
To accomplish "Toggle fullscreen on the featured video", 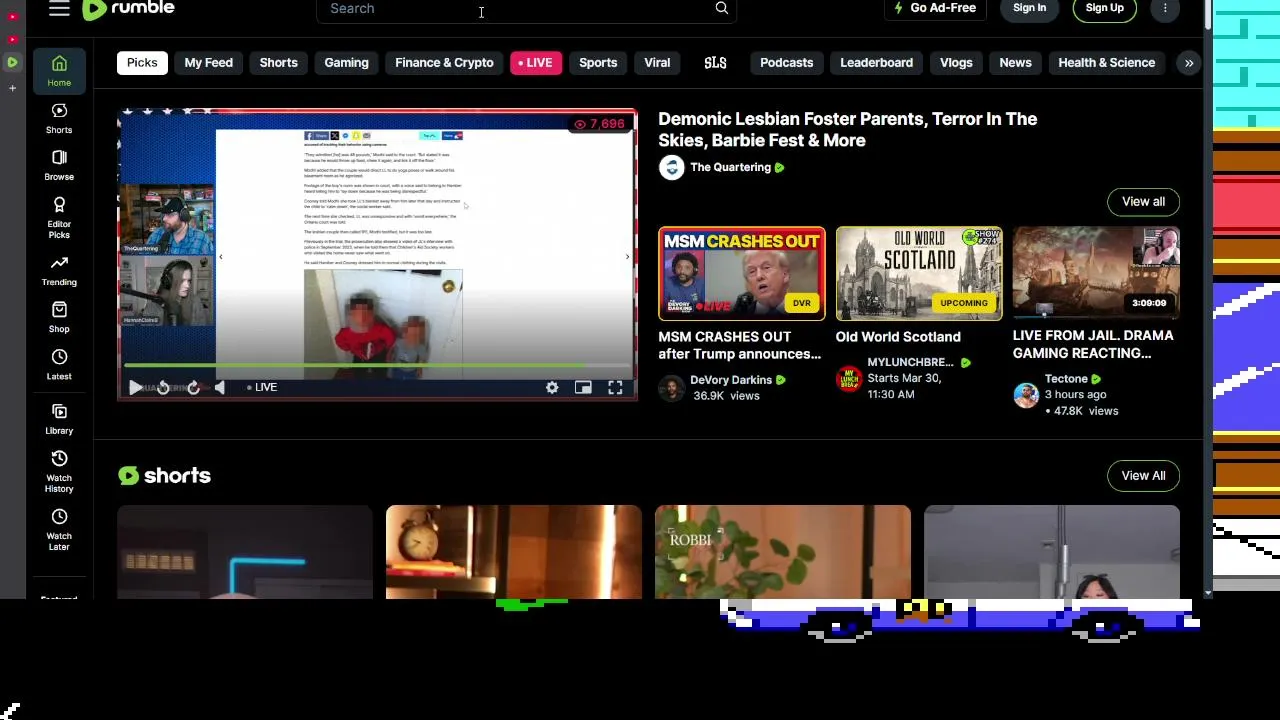I will 615,387.
